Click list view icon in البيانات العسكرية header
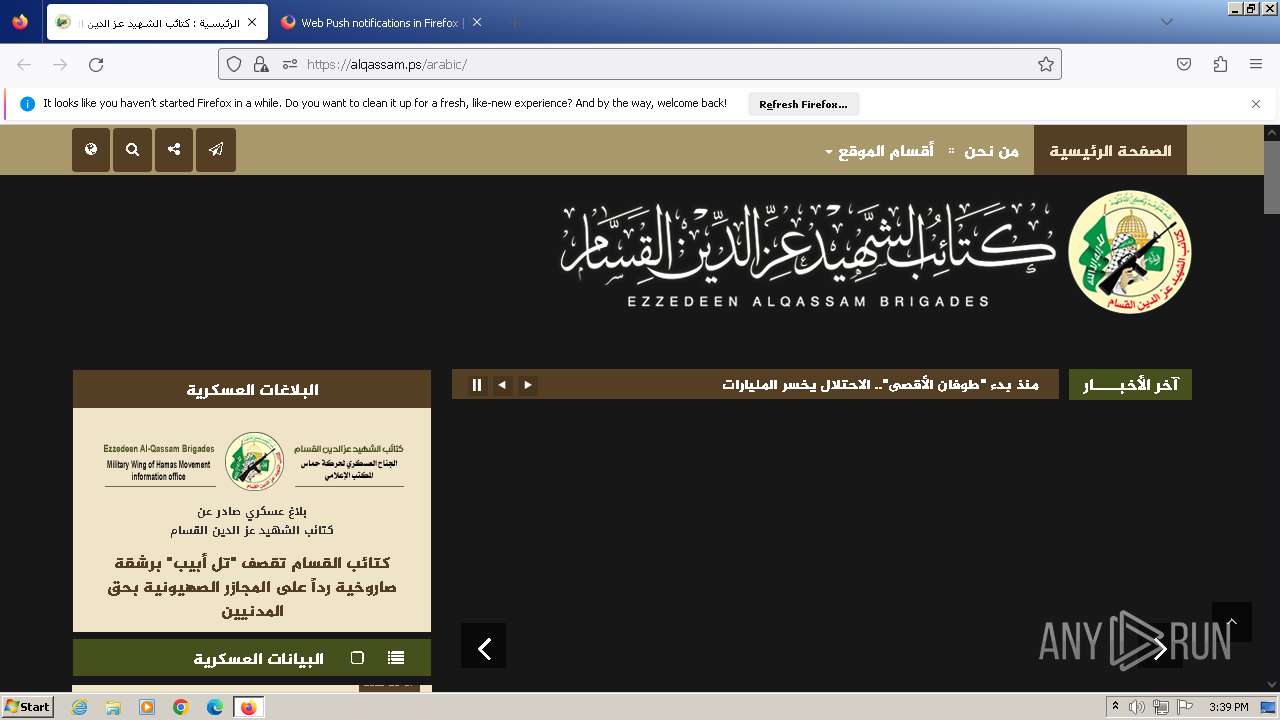 coord(396,658)
